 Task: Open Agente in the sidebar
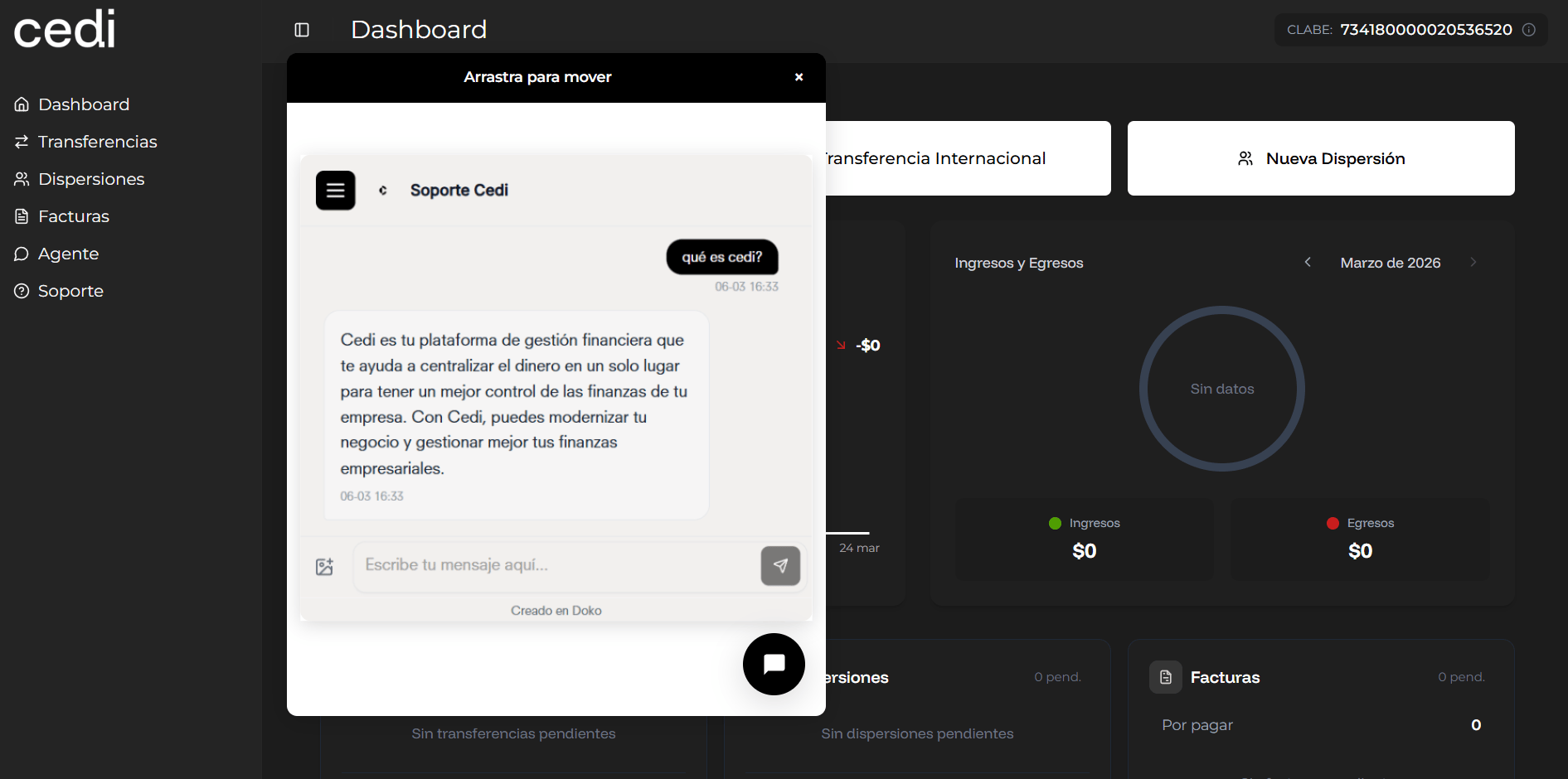pyautogui.click(x=56, y=254)
